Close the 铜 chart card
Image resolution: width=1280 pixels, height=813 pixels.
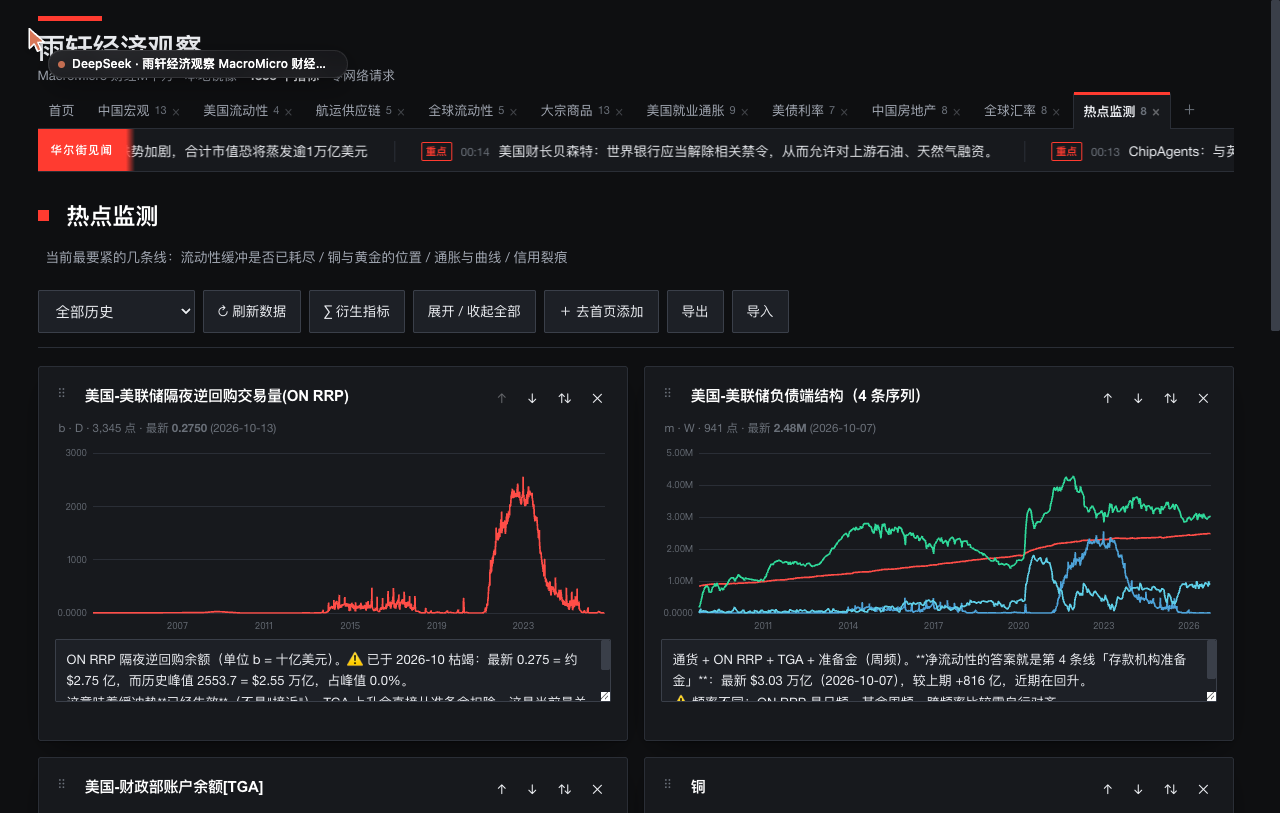(1204, 789)
